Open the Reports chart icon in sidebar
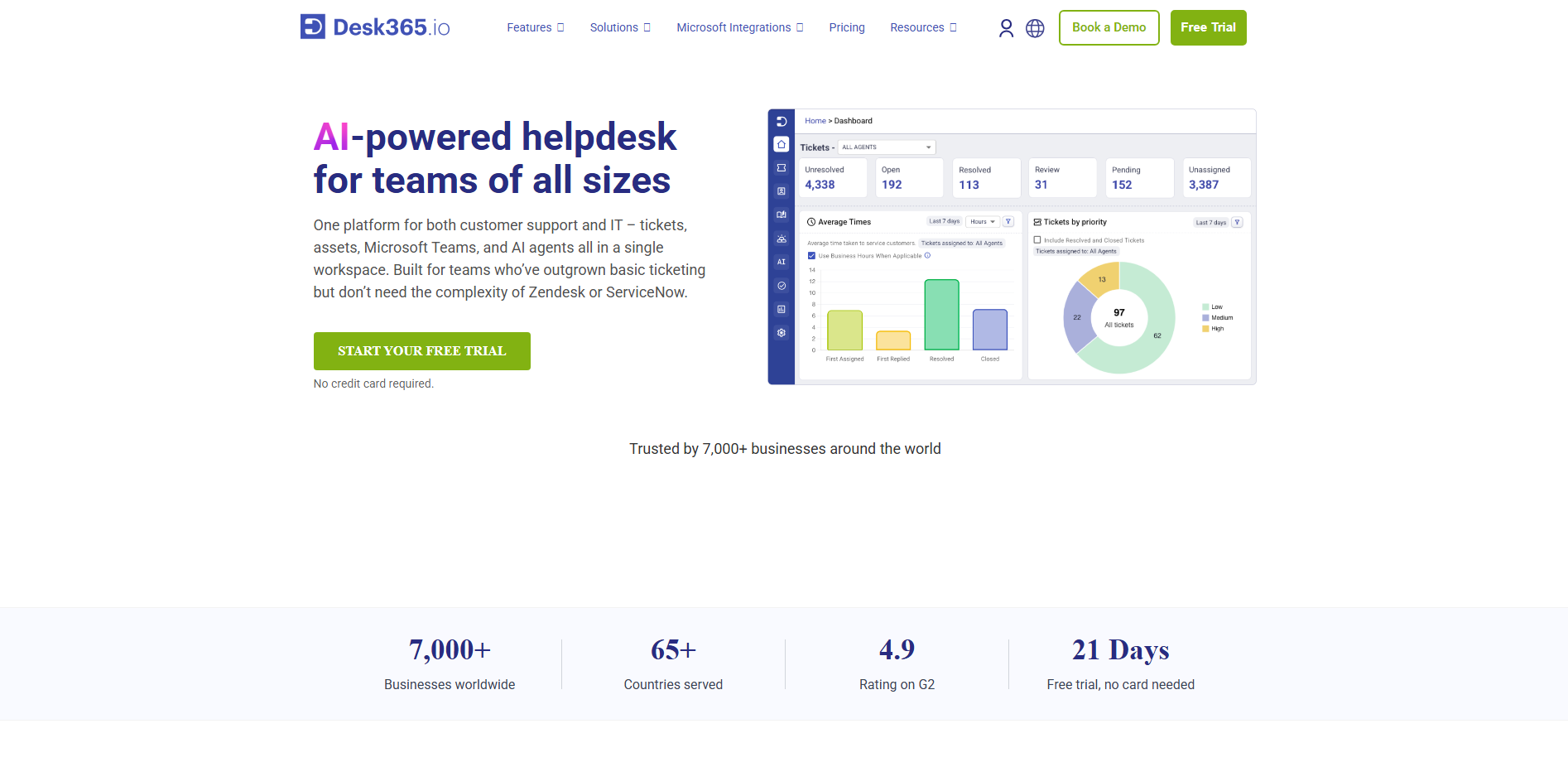This screenshot has height=767, width=1568. tap(781, 309)
